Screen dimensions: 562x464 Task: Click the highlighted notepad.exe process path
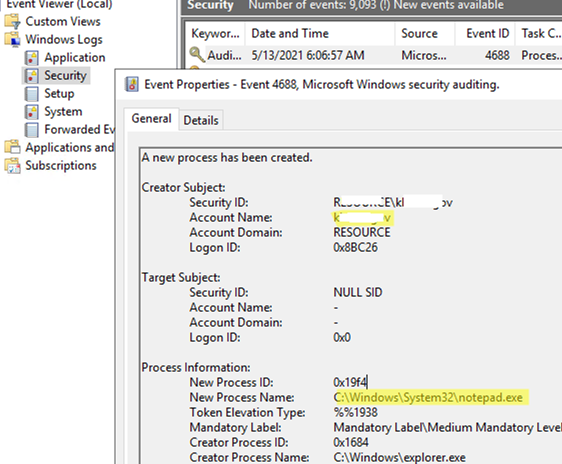[x=428, y=398]
